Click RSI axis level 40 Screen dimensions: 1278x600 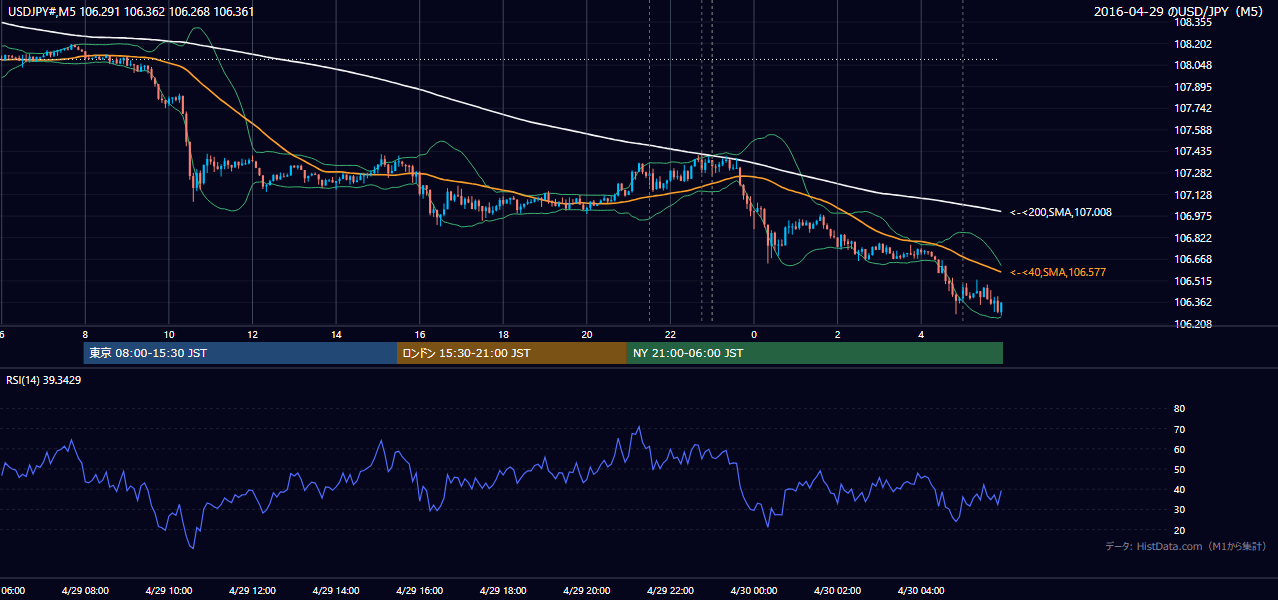[x=1179, y=489]
